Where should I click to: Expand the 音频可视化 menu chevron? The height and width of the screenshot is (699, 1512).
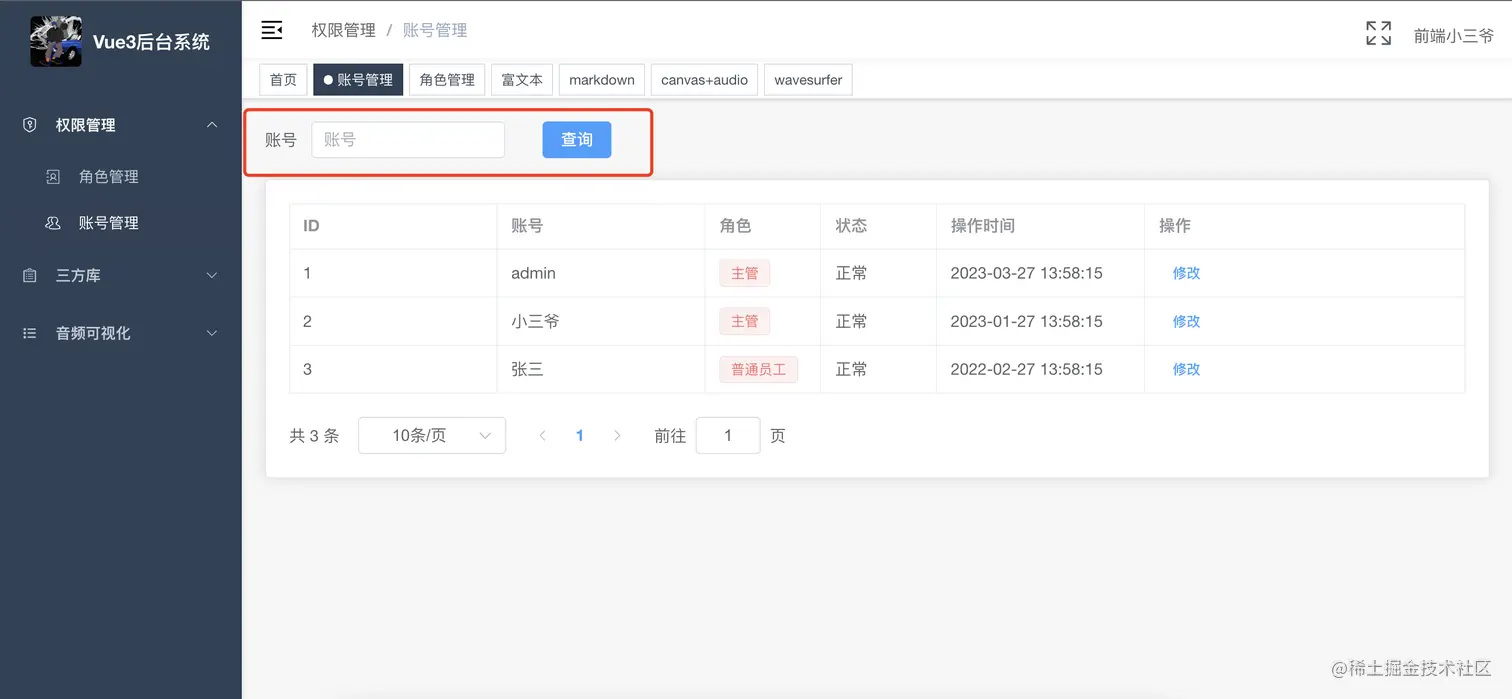212,333
